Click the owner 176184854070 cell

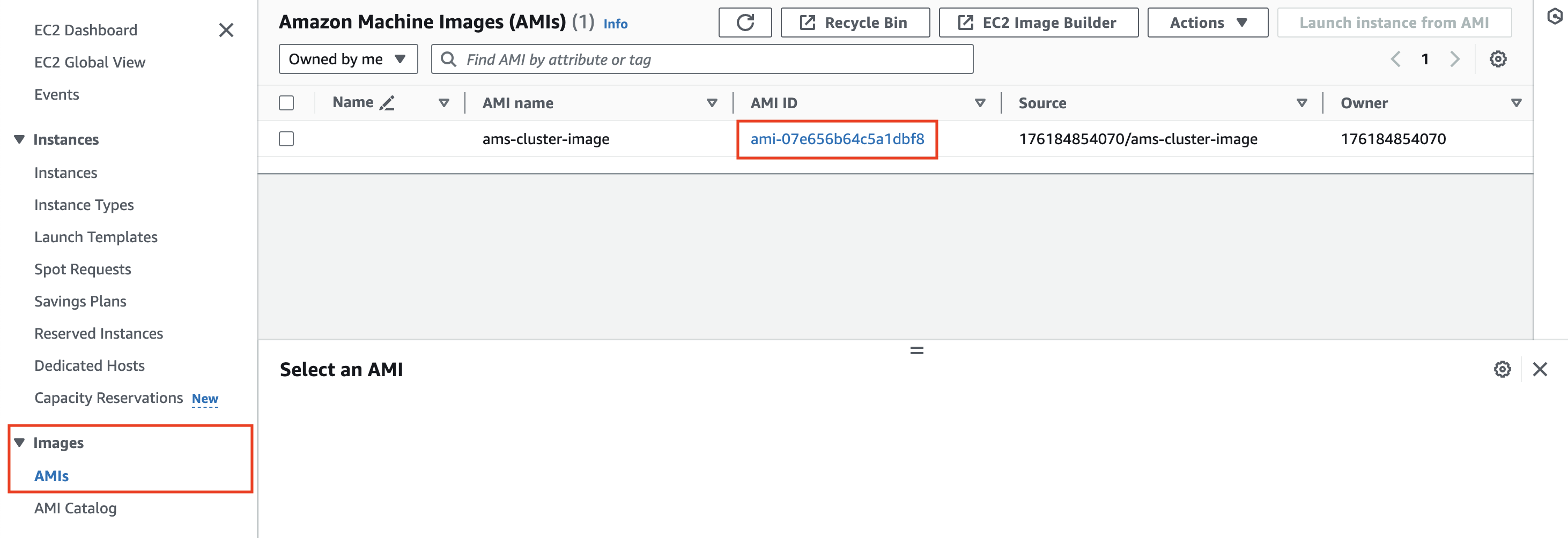pyautogui.click(x=1393, y=139)
